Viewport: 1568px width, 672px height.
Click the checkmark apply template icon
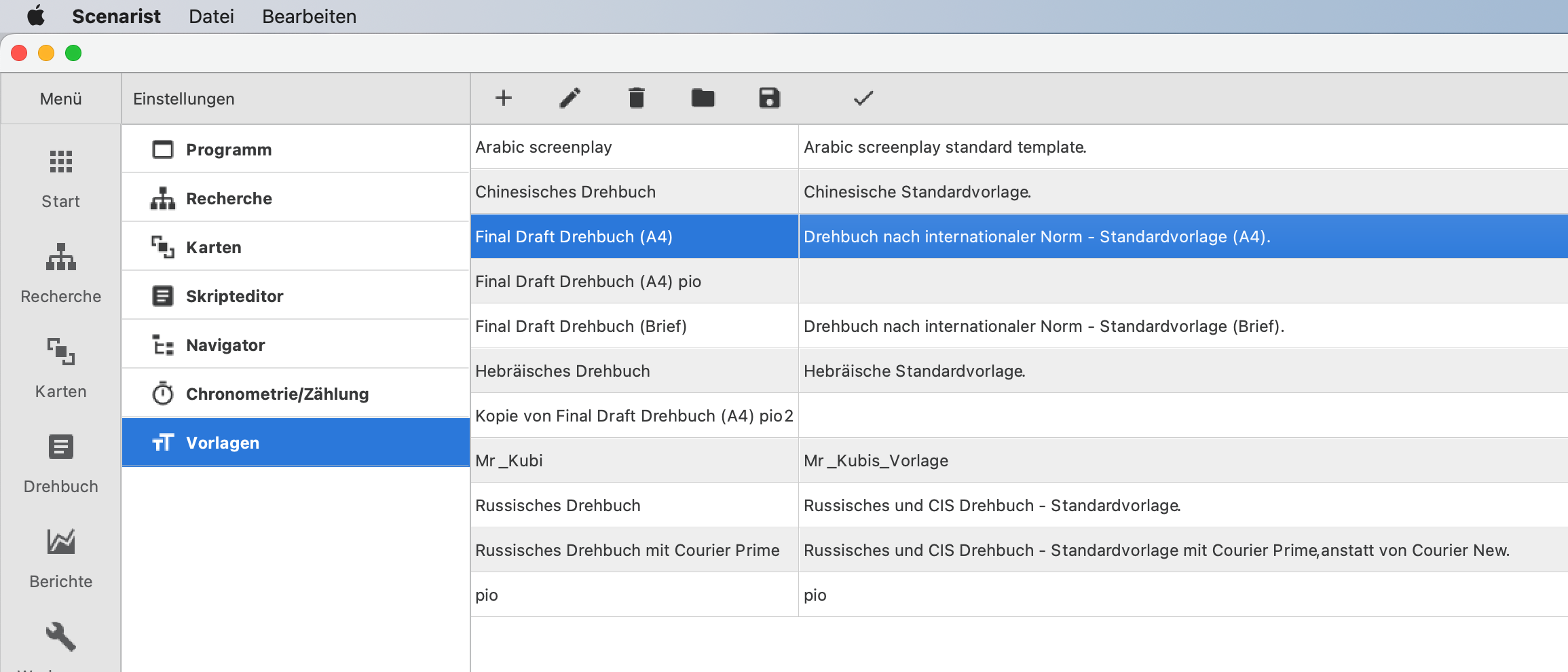coord(863,98)
